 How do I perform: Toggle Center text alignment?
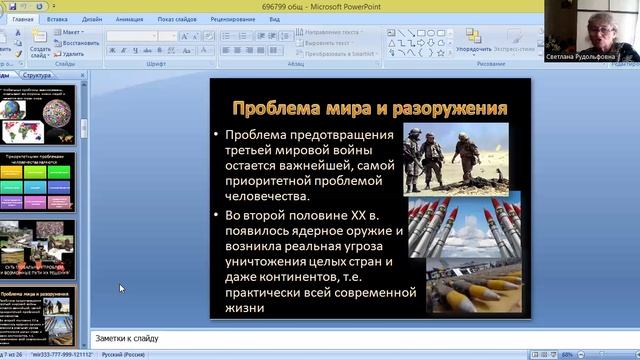238,51
